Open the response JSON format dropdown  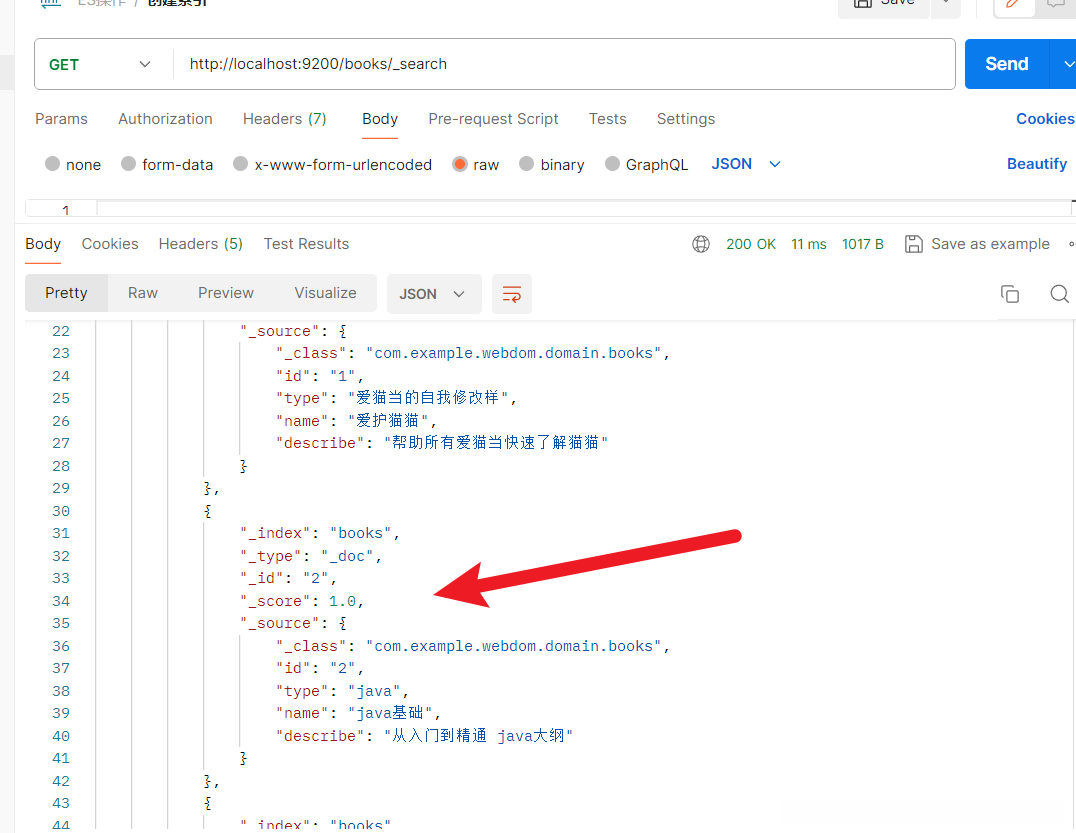[434, 294]
